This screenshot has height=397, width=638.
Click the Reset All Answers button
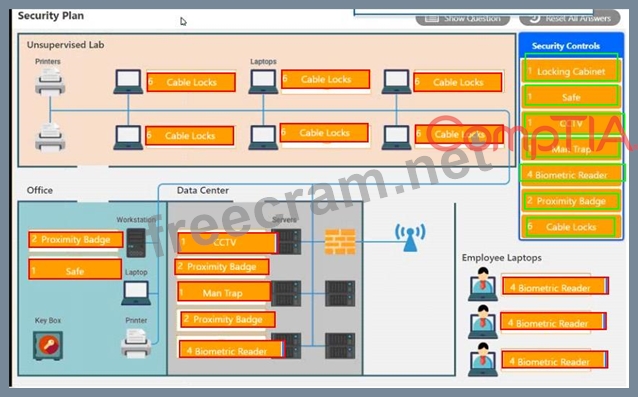point(570,18)
